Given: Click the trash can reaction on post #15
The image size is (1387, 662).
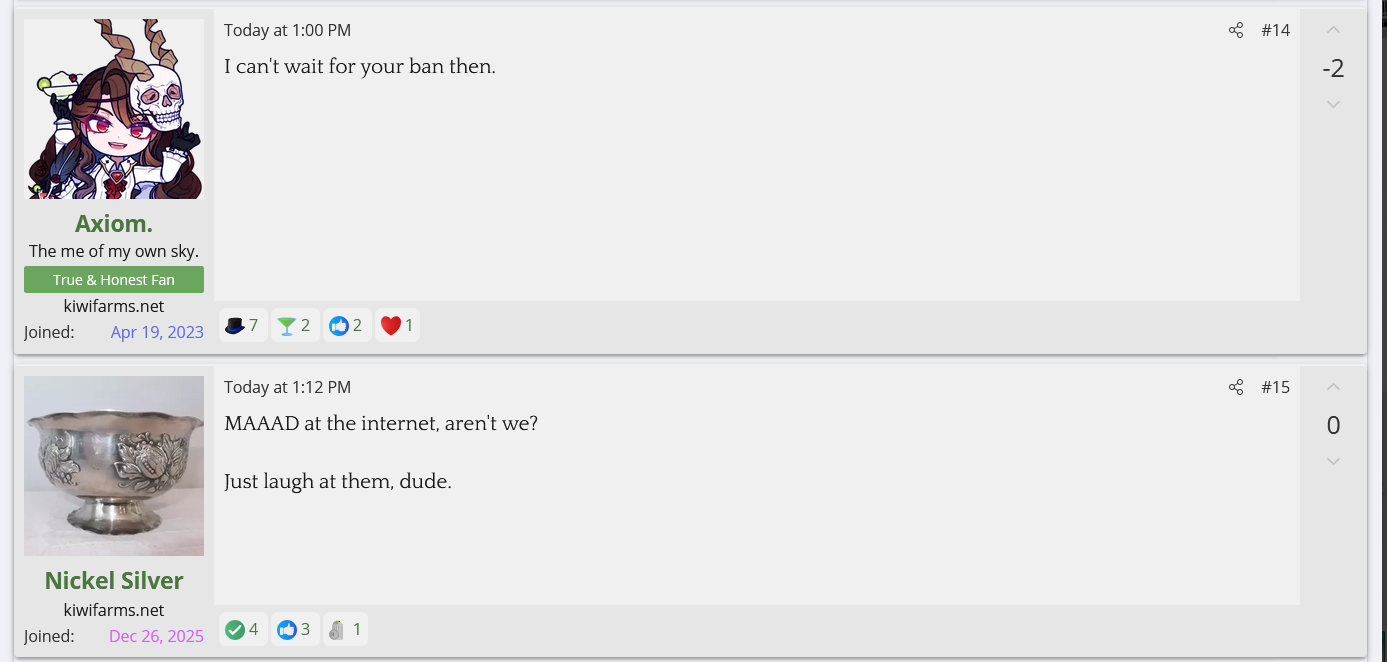Looking at the screenshot, I should point(345,629).
